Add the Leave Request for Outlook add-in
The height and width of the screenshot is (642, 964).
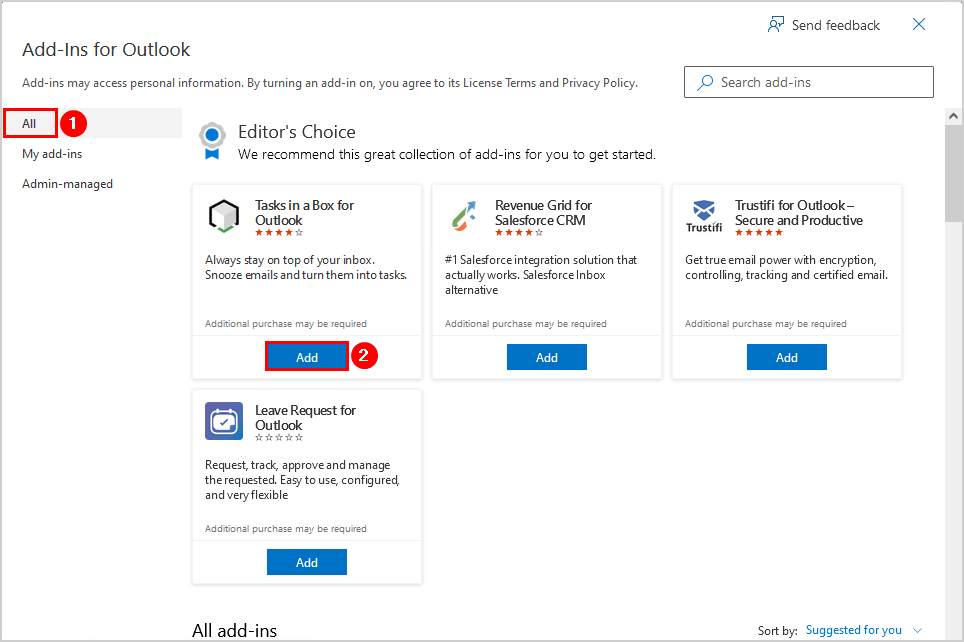[x=307, y=562]
